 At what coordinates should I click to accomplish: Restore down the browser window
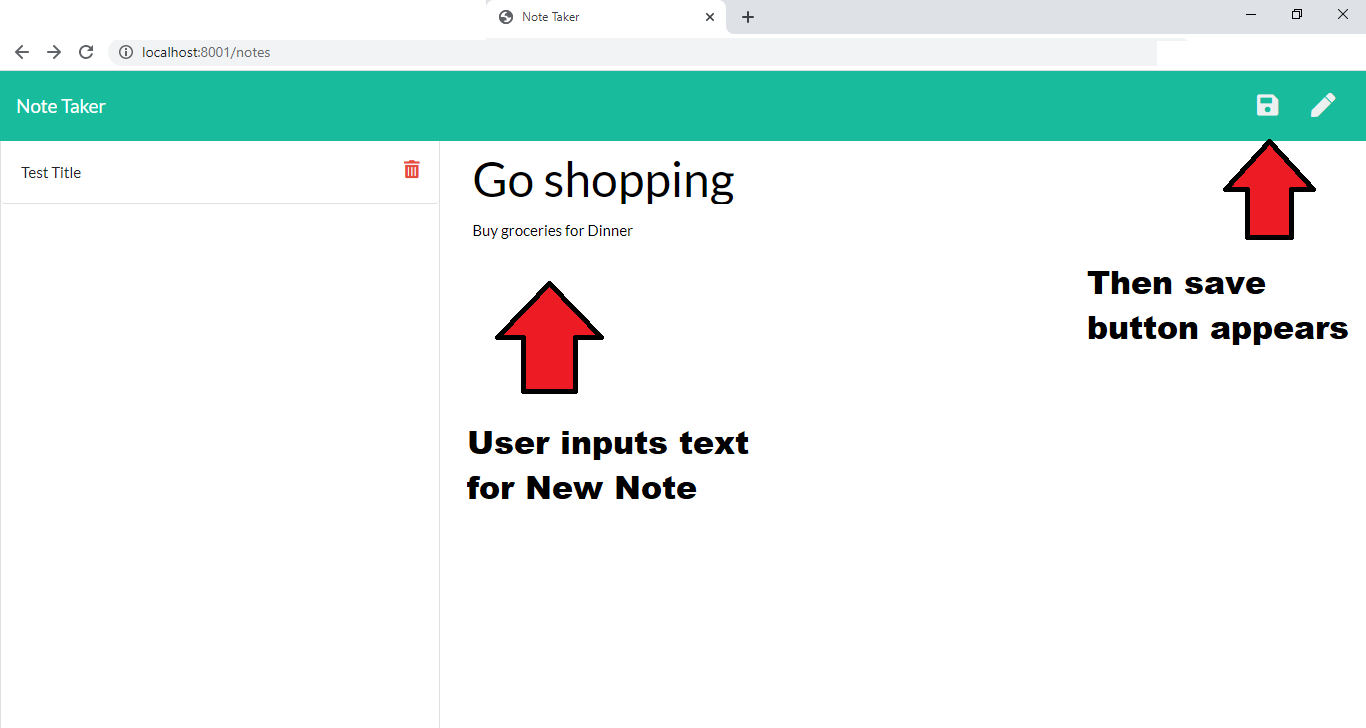pos(1297,15)
